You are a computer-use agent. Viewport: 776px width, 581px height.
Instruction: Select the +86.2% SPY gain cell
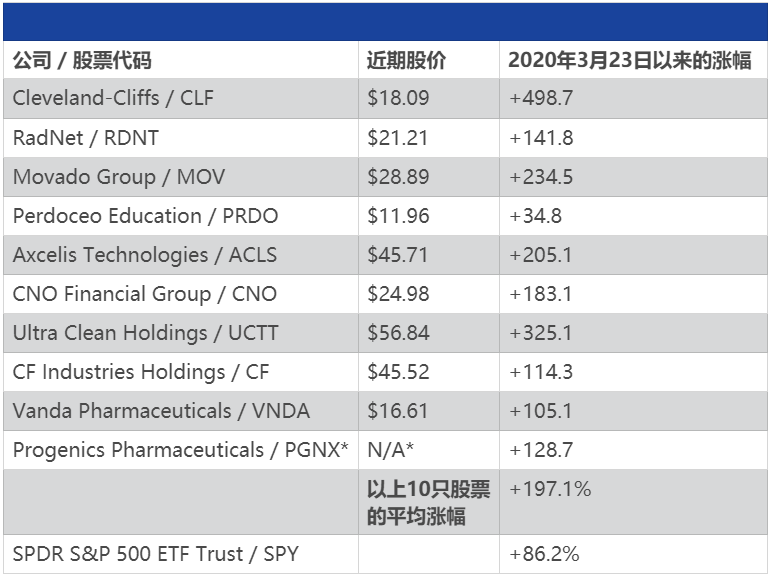(x=544, y=553)
